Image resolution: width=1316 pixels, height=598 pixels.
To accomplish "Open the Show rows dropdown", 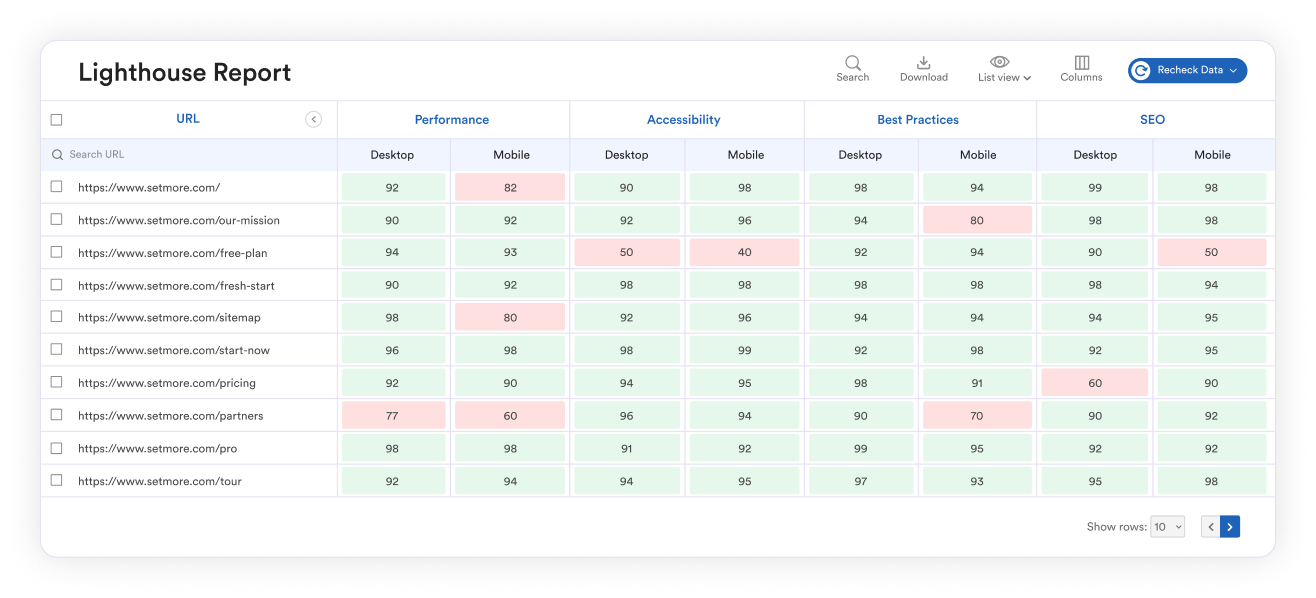I will click(x=1167, y=526).
